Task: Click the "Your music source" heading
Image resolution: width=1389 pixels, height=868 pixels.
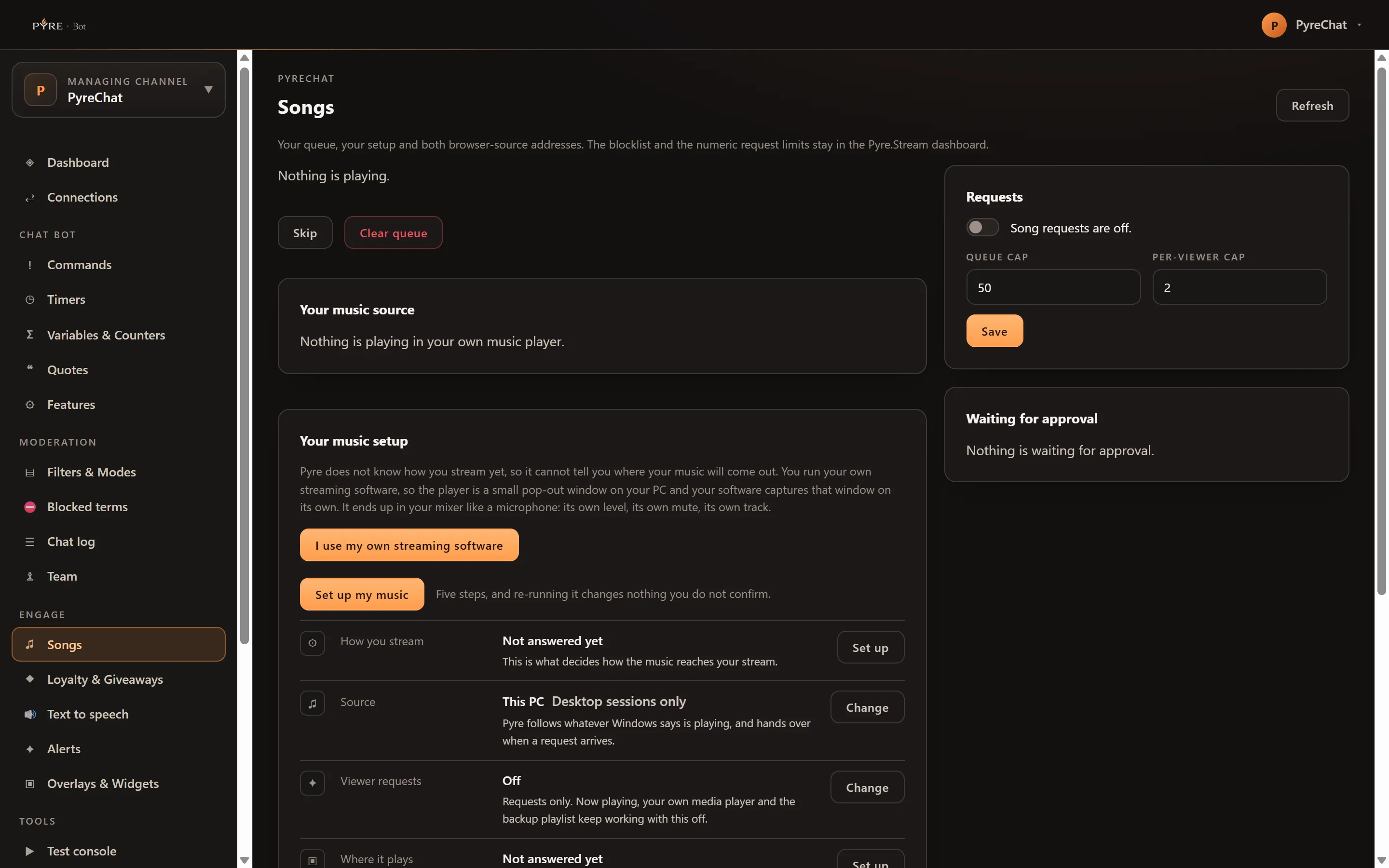Action: point(357,310)
